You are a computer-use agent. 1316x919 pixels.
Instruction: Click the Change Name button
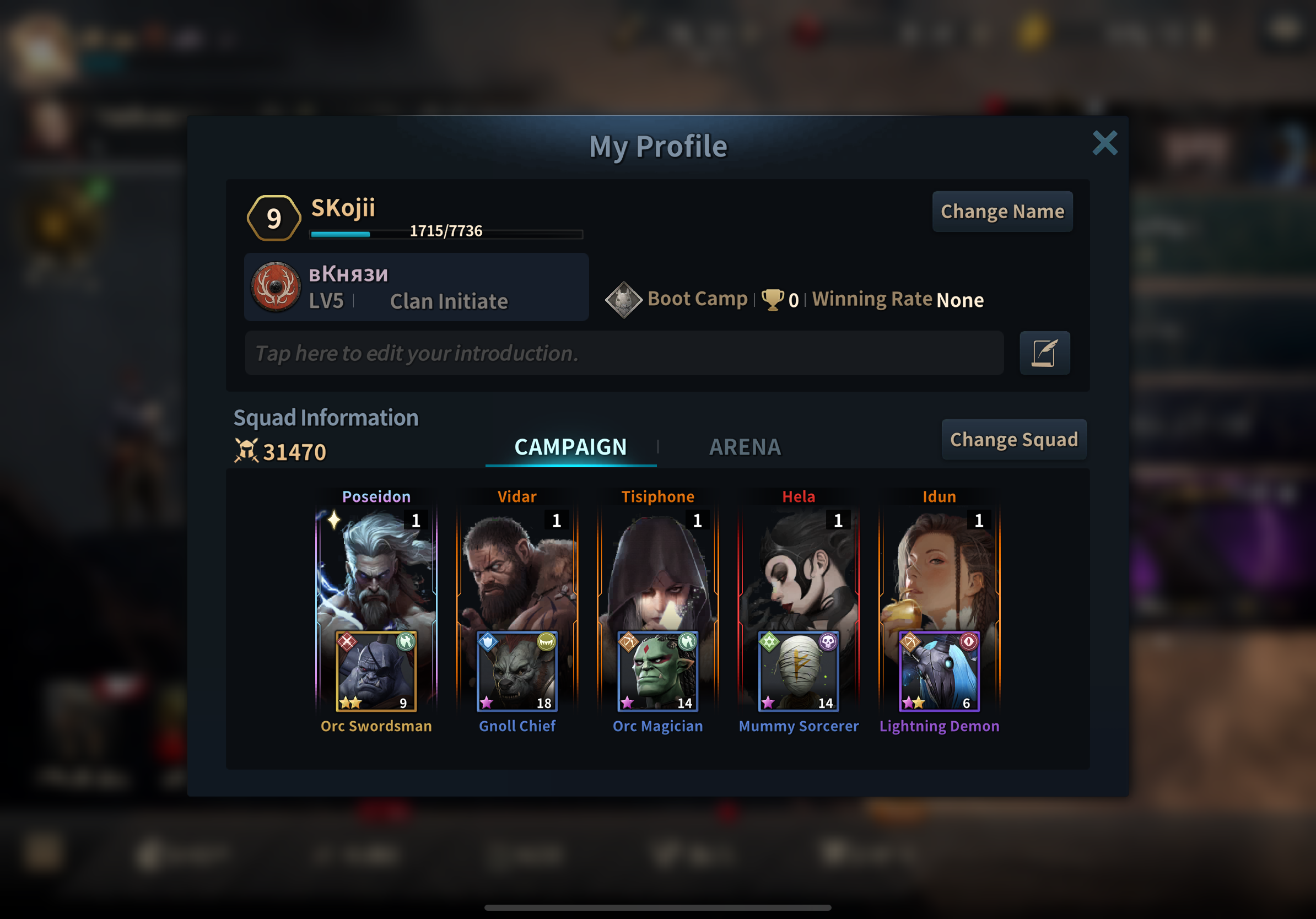[x=1002, y=212]
